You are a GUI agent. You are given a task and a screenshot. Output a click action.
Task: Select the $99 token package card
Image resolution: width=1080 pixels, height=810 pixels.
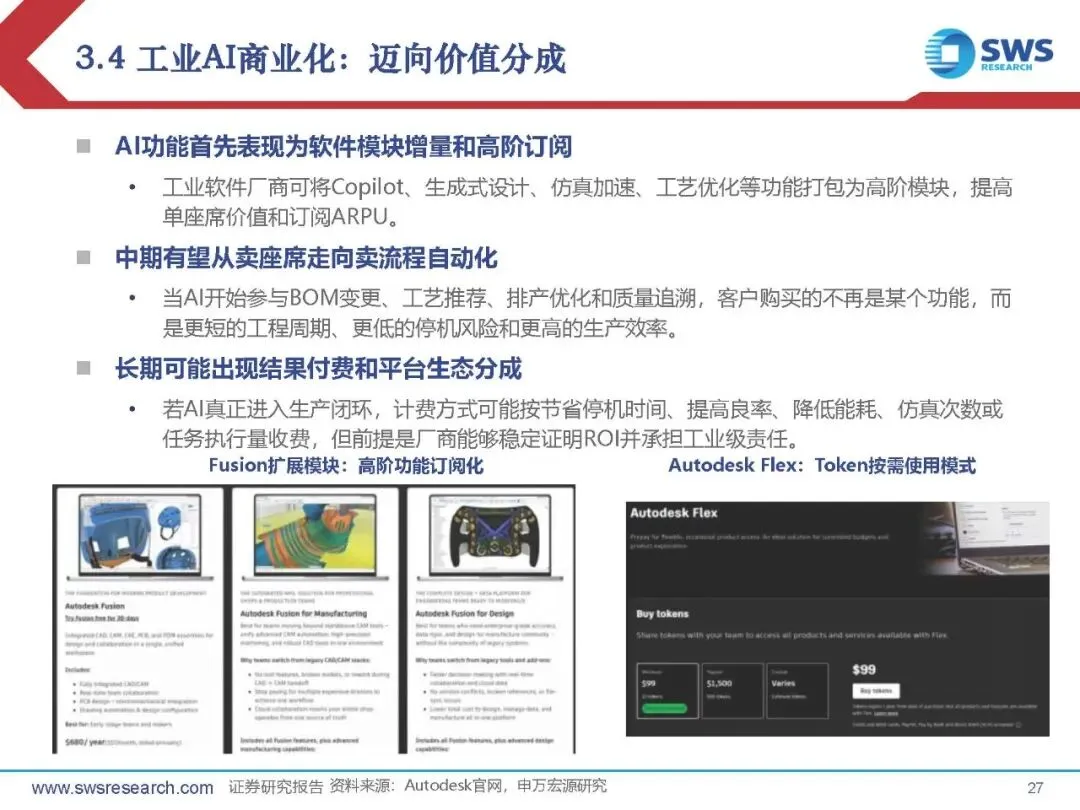coord(667,690)
